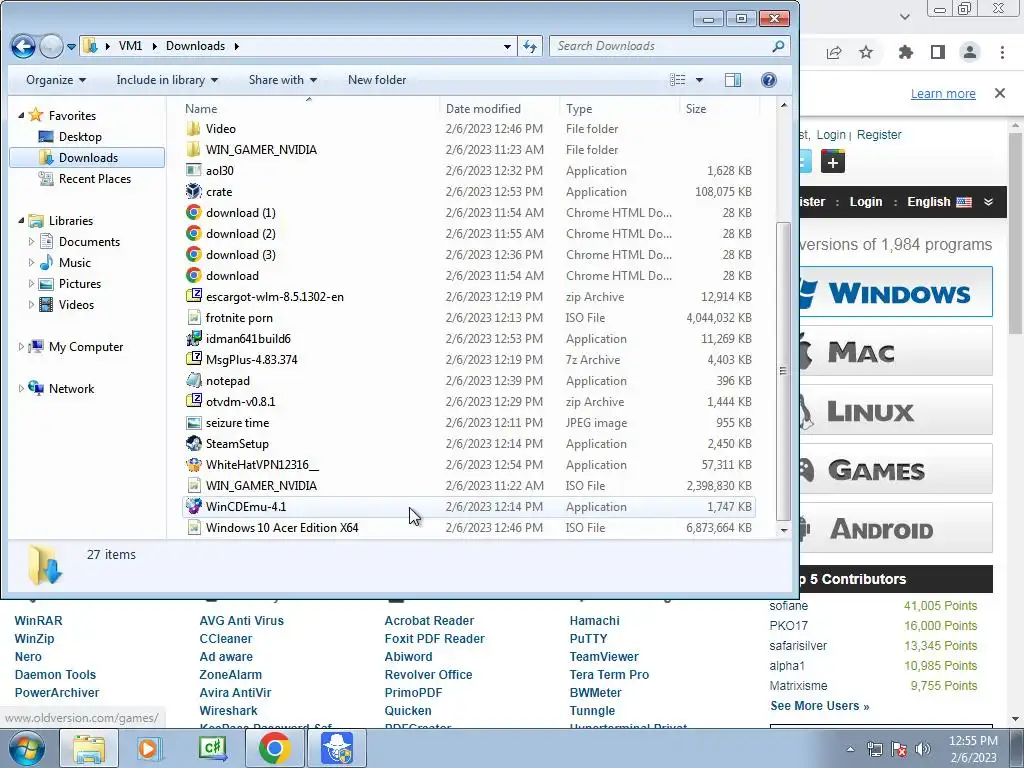Toggle the preview pane button
Image resolution: width=1024 pixels, height=768 pixels.
pyautogui.click(x=733, y=80)
